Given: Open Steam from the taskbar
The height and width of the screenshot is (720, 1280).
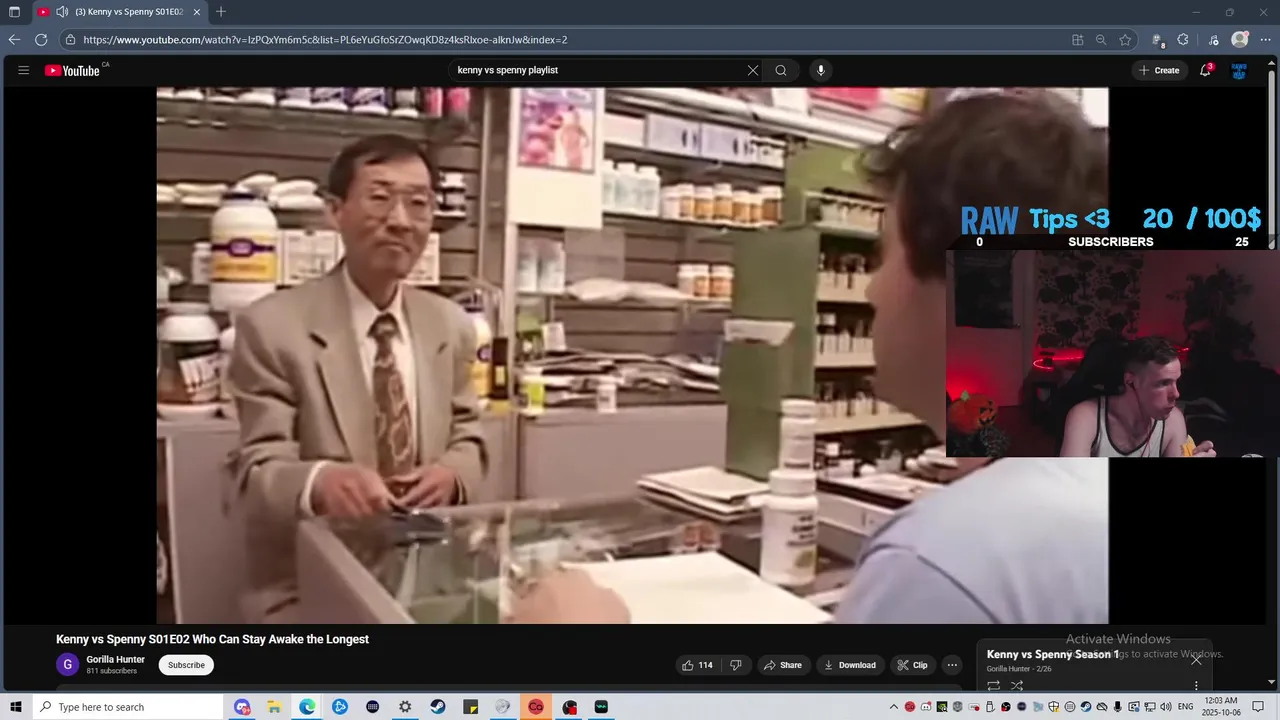Looking at the screenshot, I should pyautogui.click(x=438, y=707).
